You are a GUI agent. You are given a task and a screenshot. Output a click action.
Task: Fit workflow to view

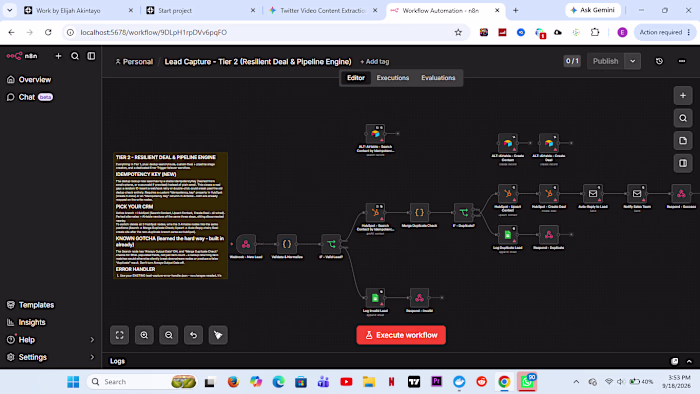coord(120,335)
